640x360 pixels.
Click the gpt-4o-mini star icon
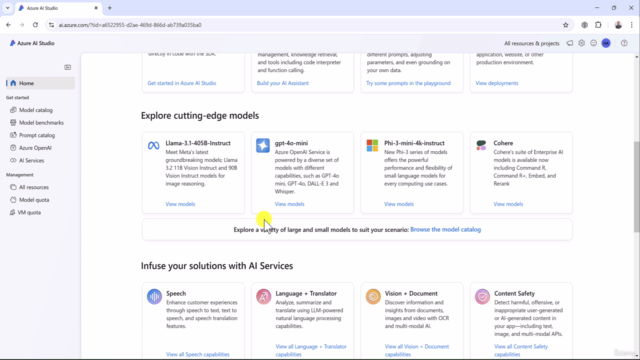coord(263,145)
